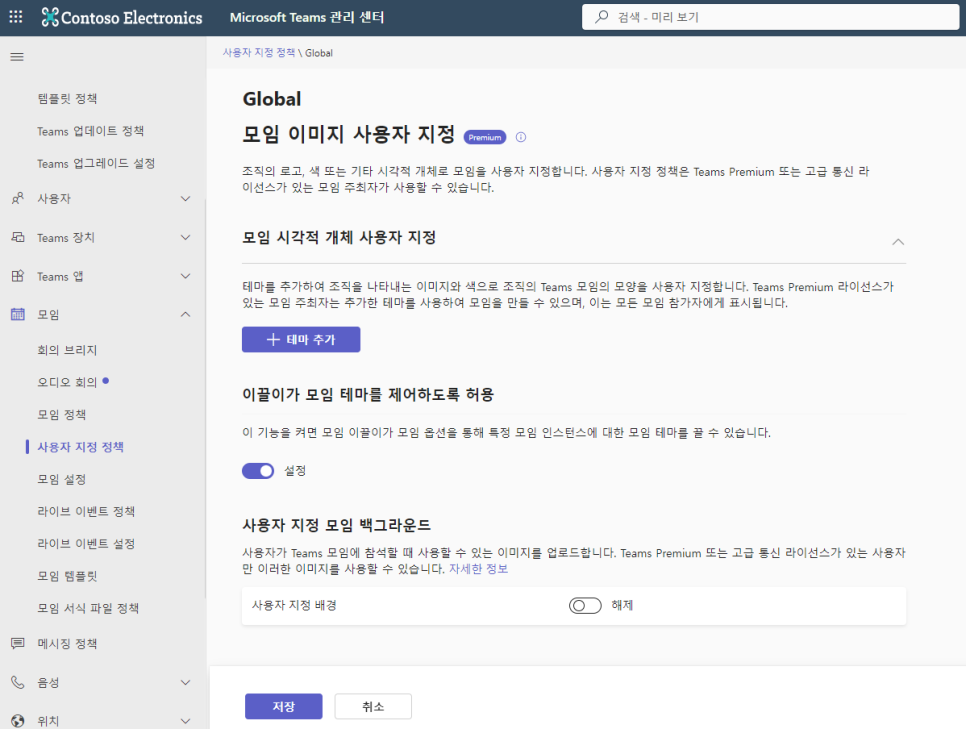Click the Premium badge
Image resolution: width=966 pixels, height=729 pixels.
(x=485, y=137)
